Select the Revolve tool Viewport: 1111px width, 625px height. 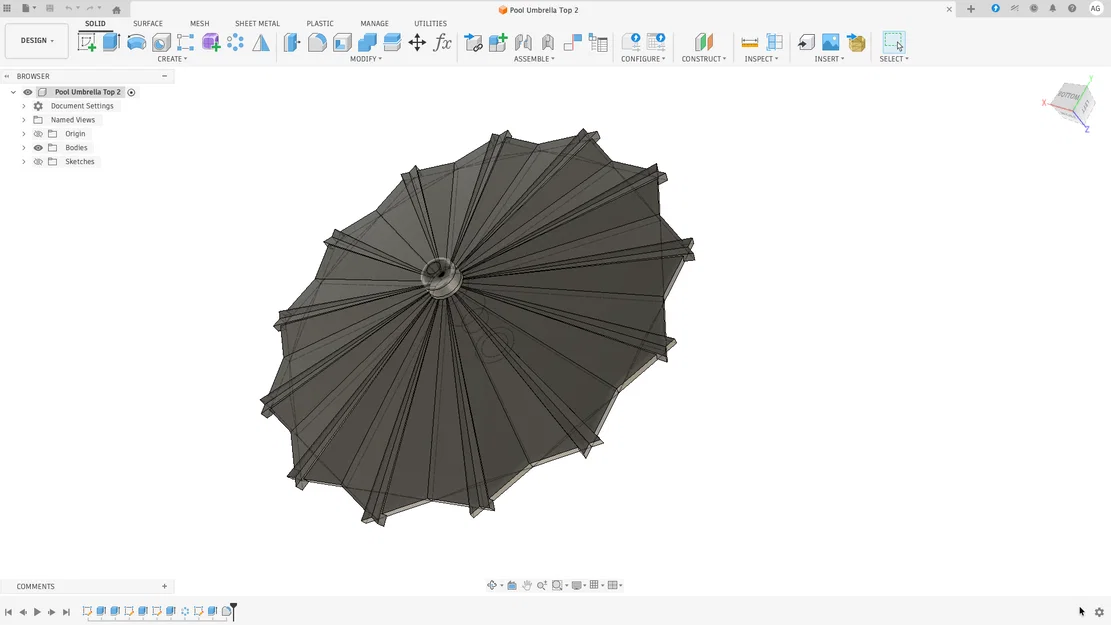pyautogui.click(x=136, y=42)
